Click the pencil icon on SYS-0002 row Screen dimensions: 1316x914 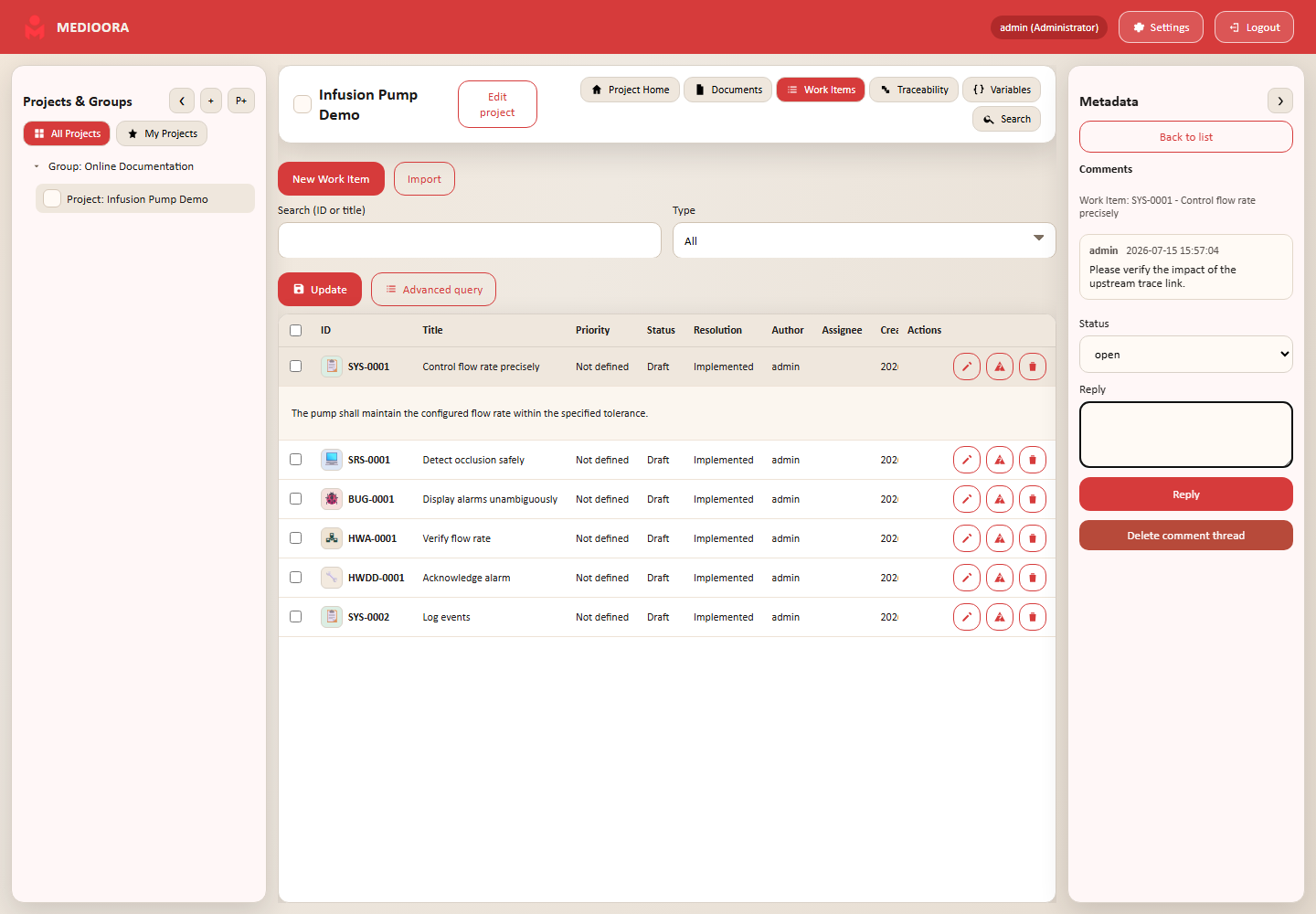click(x=967, y=617)
